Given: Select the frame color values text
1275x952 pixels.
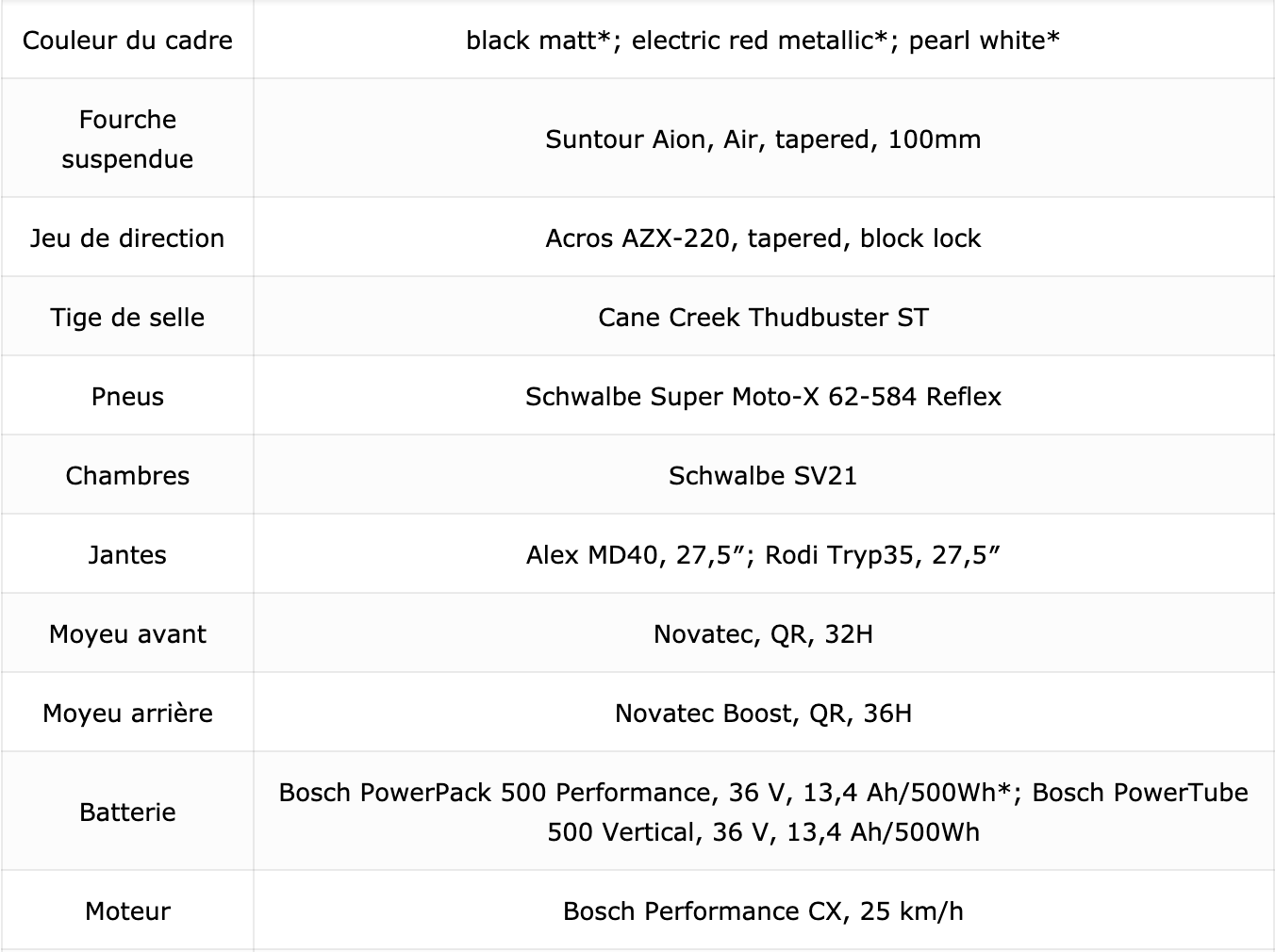Looking at the screenshot, I should pos(763,41).
